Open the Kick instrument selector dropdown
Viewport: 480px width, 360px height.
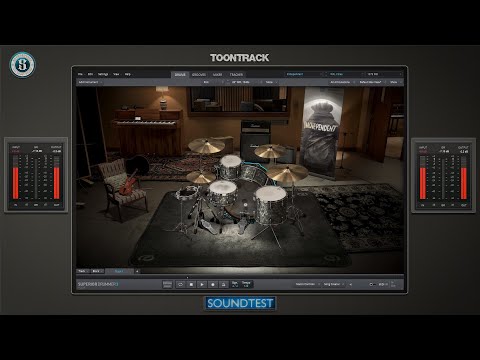click(x=214, y=82)
